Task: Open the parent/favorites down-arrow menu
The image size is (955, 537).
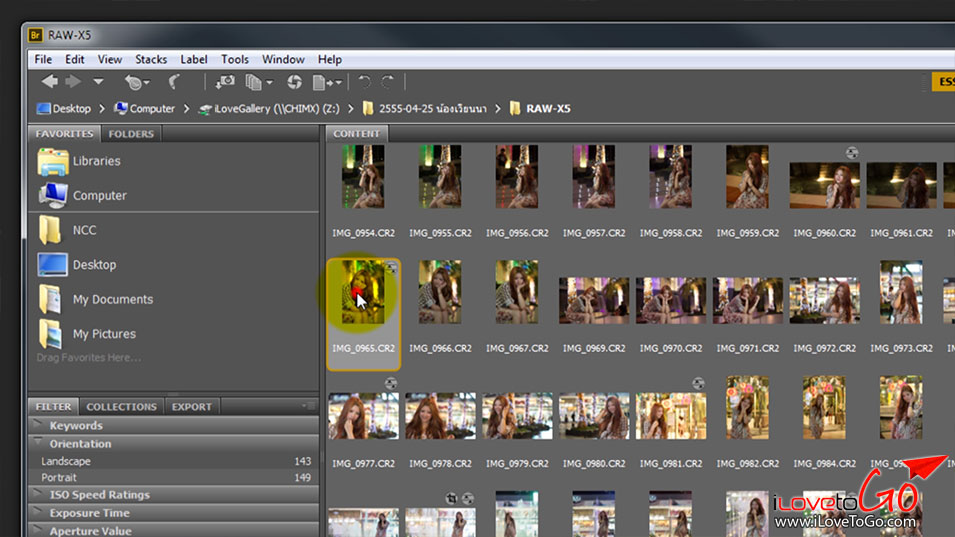Action: click(x=98, y=82)
